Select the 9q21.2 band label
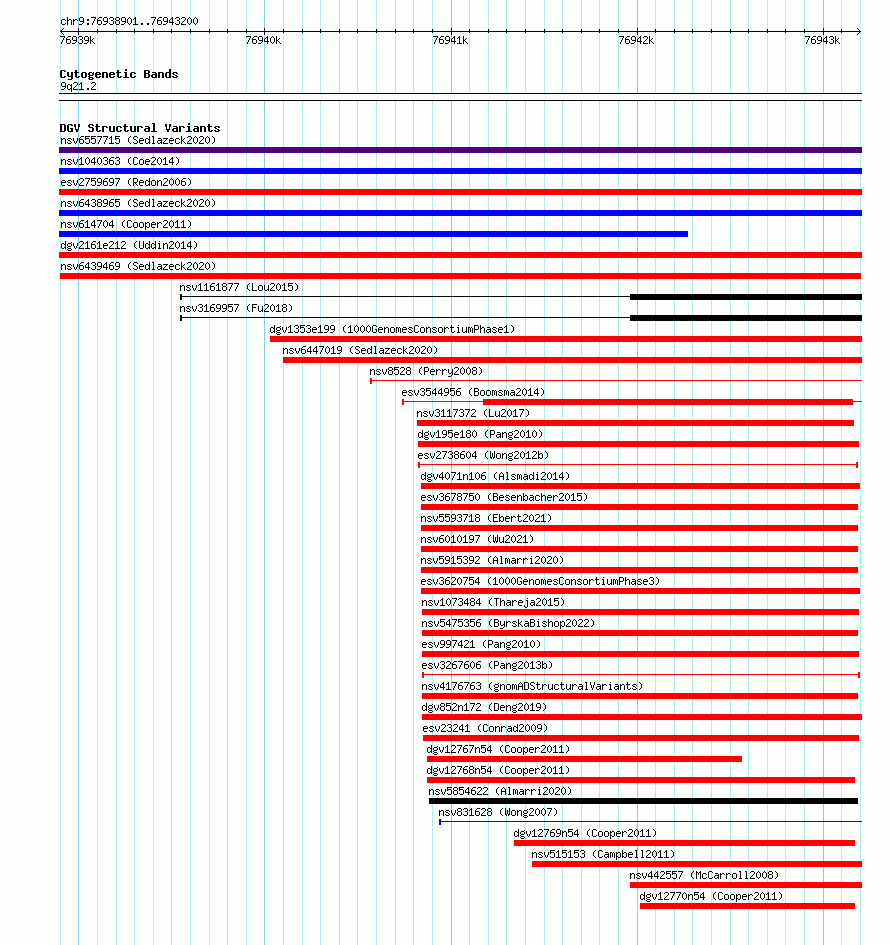Viewport: 890px width, 945px height. (78, 87)
